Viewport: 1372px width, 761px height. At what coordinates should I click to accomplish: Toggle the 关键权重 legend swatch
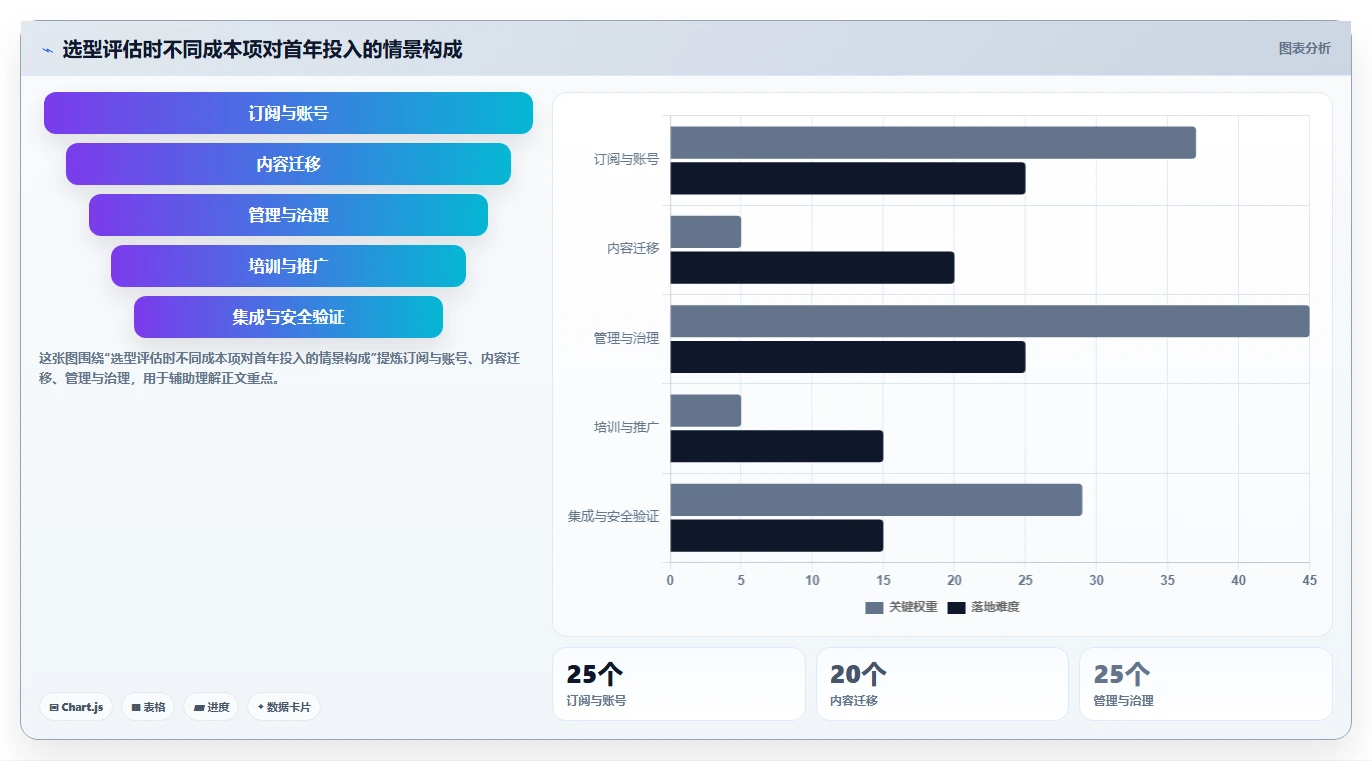874,608
